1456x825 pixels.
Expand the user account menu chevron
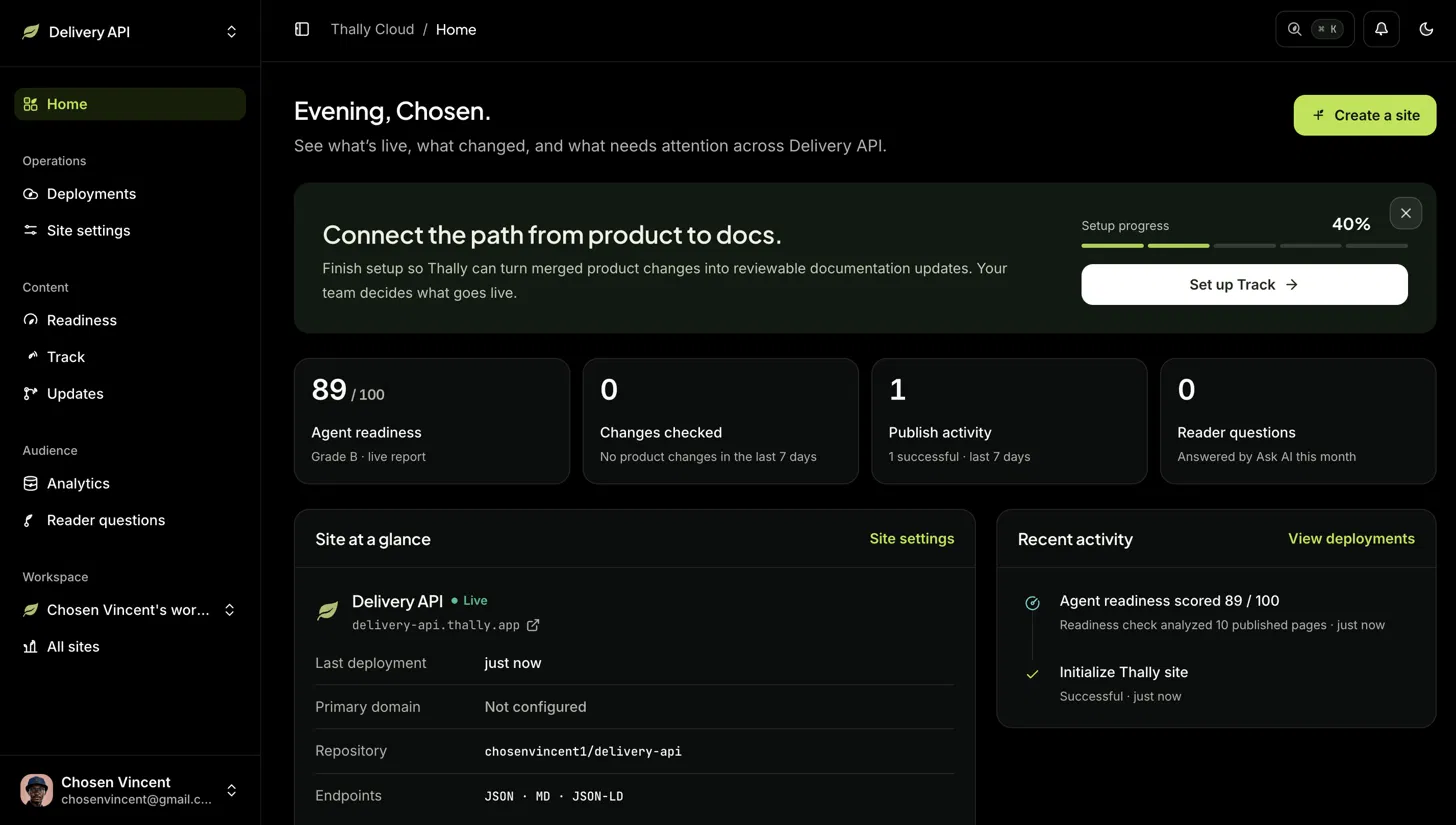pyautogui.click(x=231, y=790)
